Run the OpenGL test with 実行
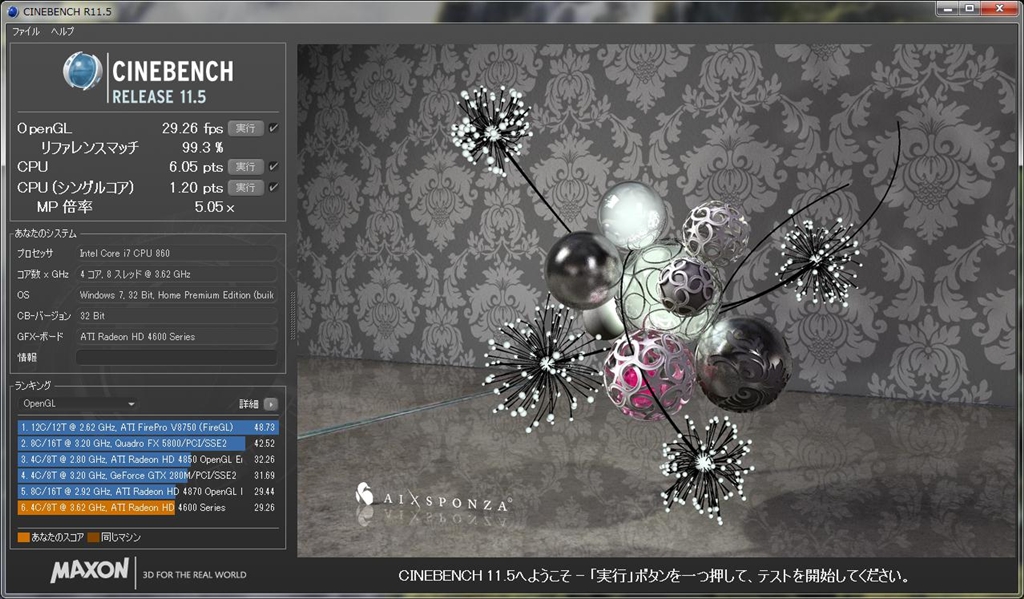1024x599 pixels. pos(246,128)
